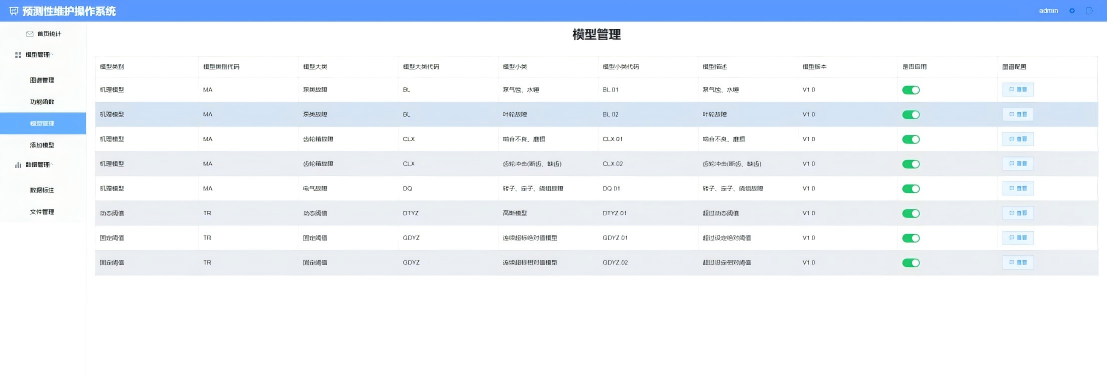Screen dimensions: 1107x380
Task: Open configuration for row CLX.02
Action: tap(1017, 164)
